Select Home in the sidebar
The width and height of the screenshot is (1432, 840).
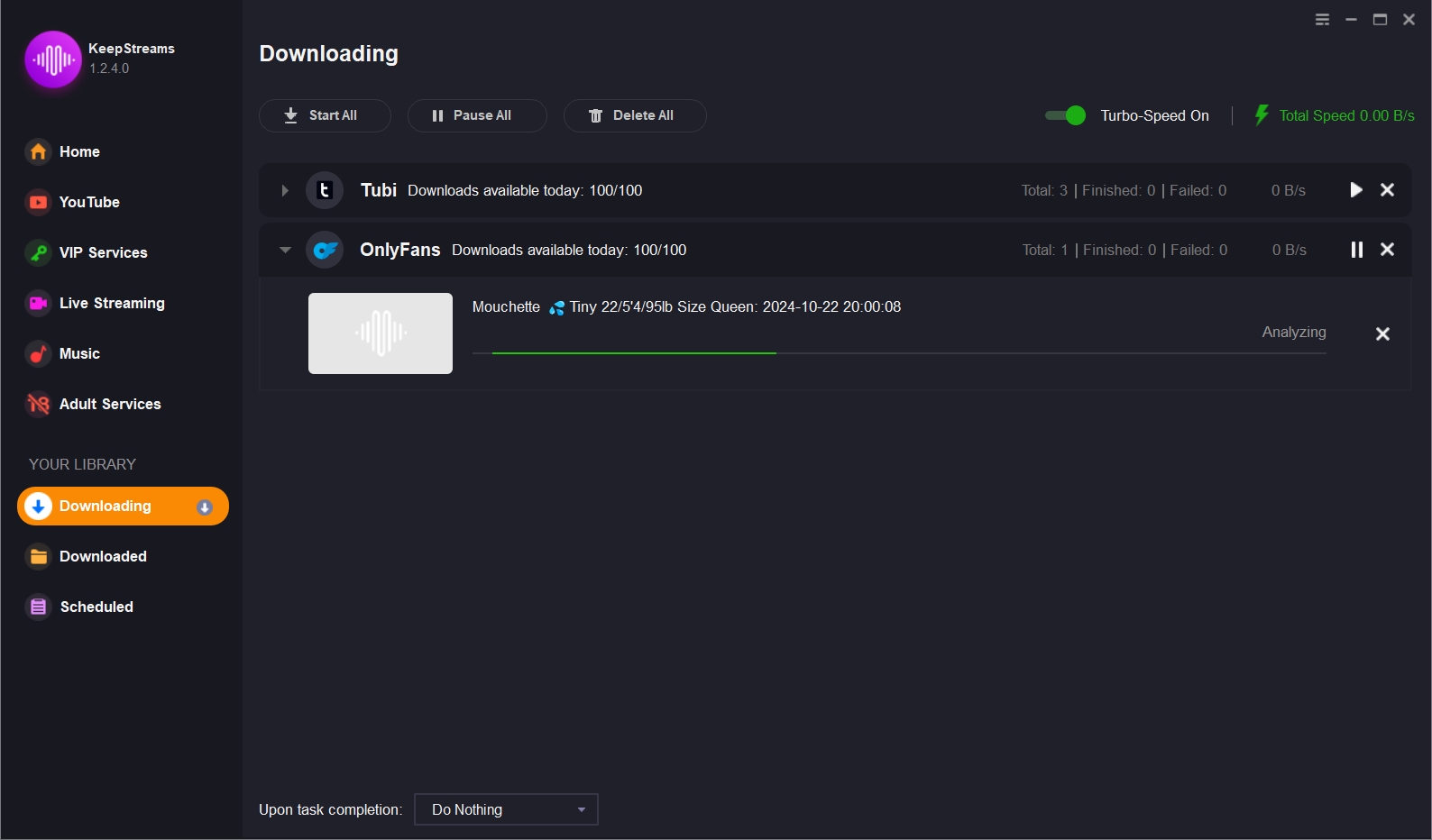tap(79, 151)
